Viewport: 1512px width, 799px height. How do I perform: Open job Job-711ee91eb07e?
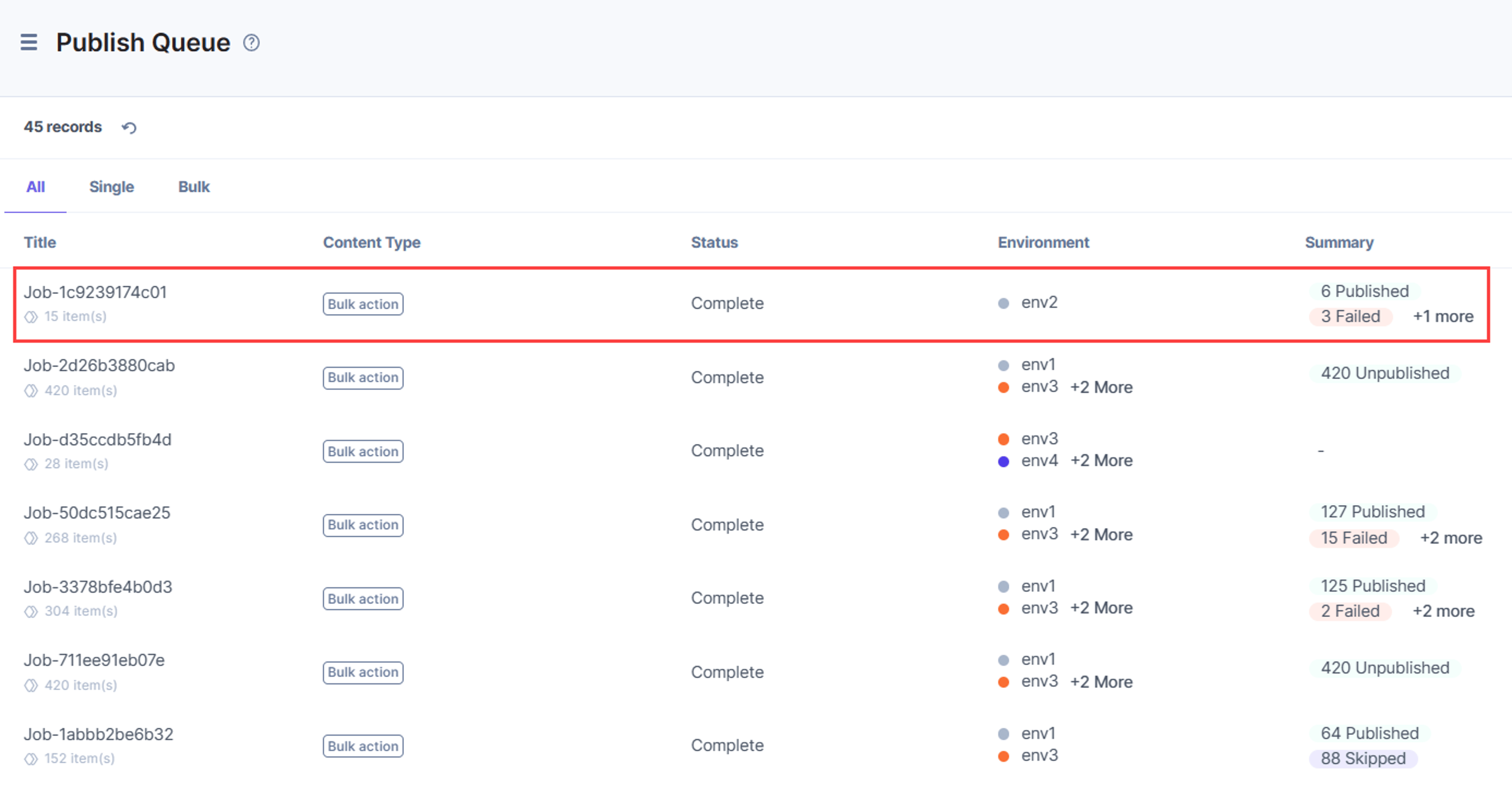coord(94,660)
